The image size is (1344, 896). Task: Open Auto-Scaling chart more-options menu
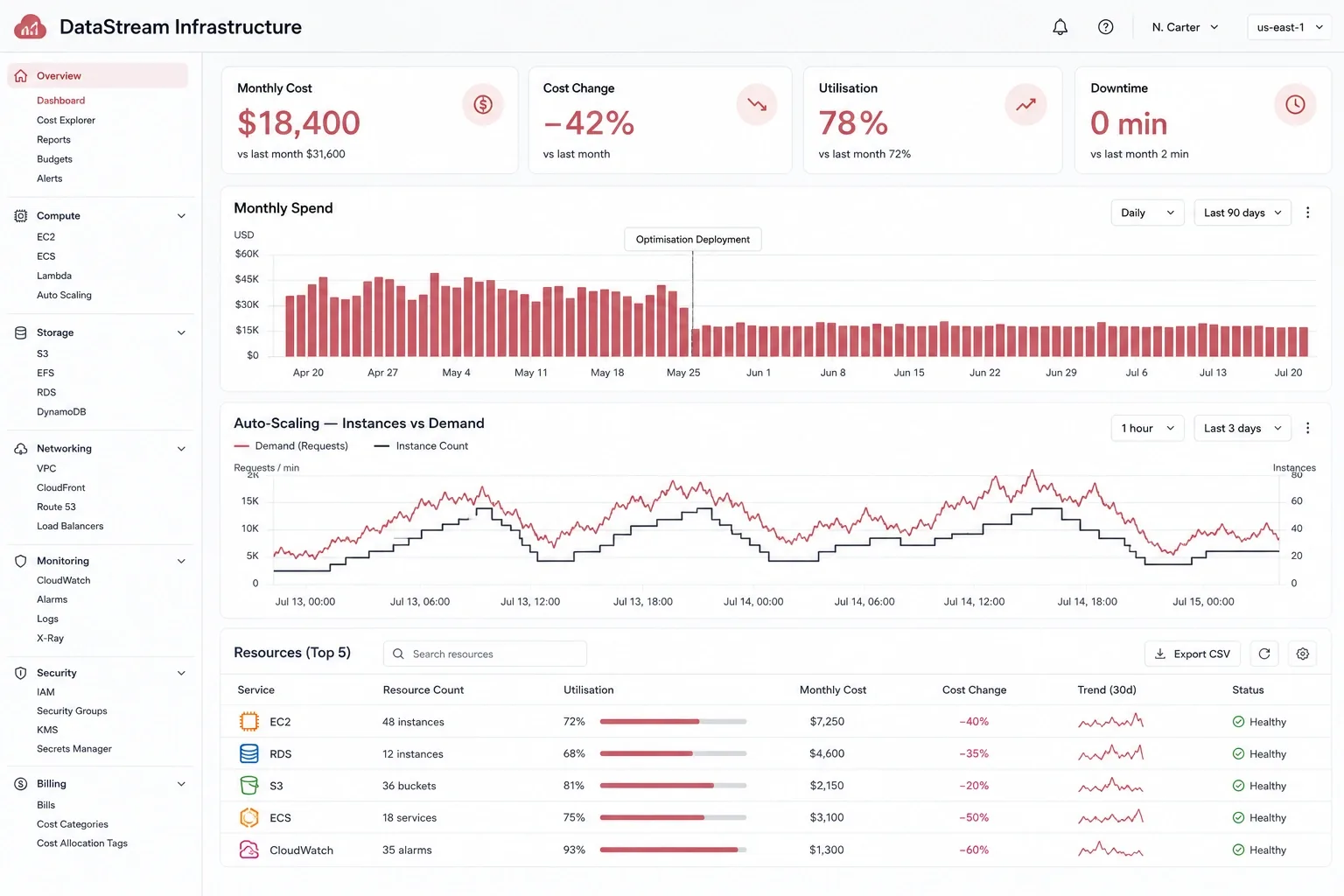coord(1308,428)
